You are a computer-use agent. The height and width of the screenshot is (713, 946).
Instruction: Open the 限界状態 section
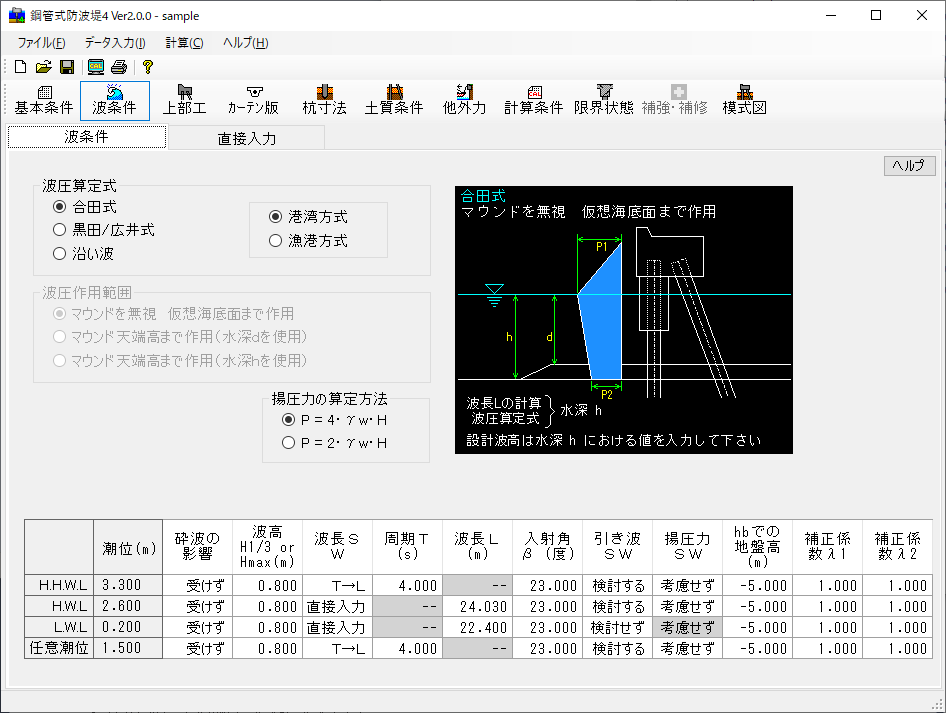[604, 101]
